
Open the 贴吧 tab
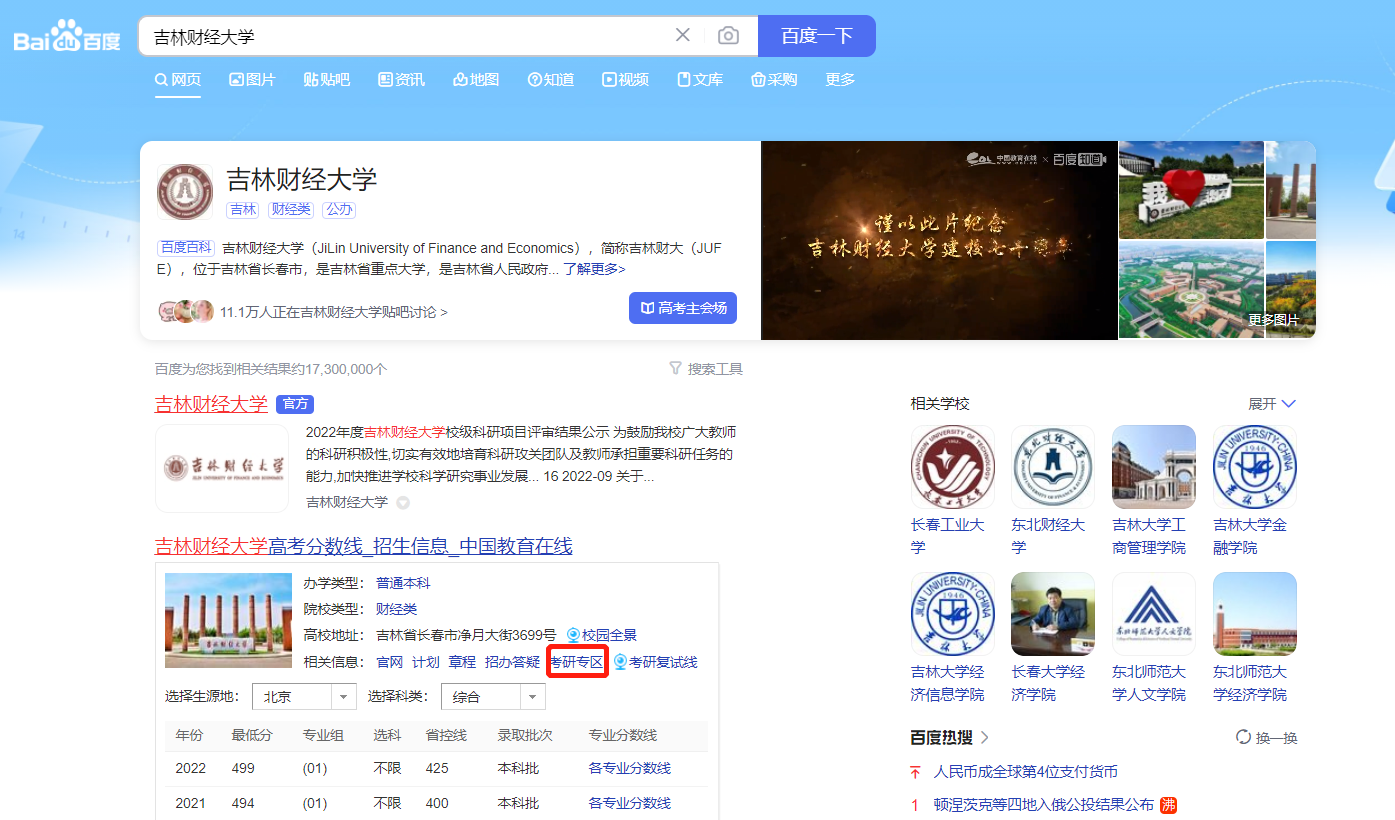[327, 80]
